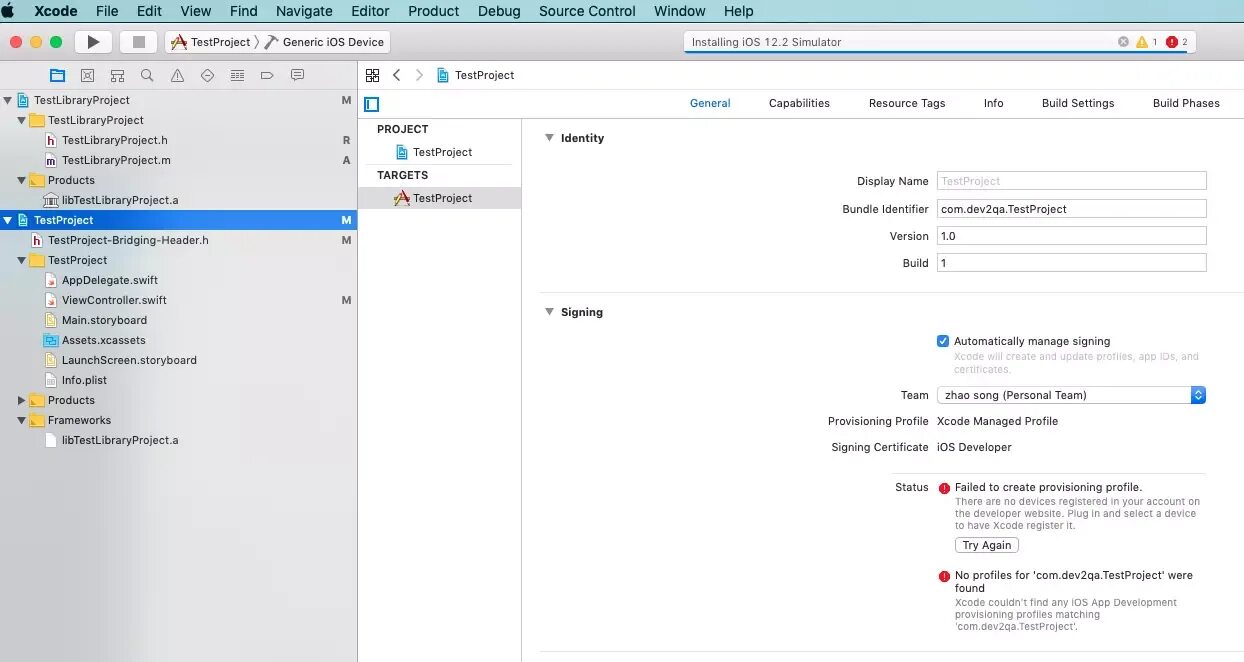This screenshot has width=1244, height=662.
Task: Open TestLibraryProject.h file
Action: point(114,140)
